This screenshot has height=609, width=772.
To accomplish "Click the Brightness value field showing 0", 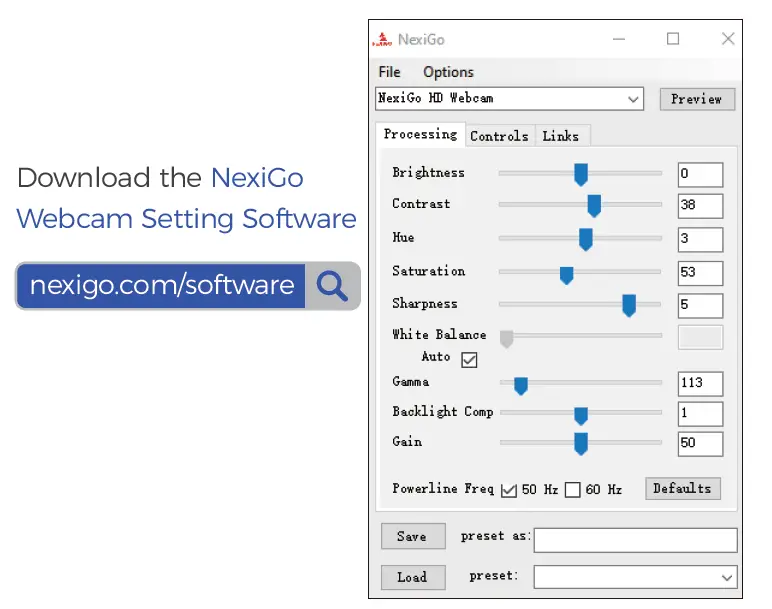I will [x=700, y=175].
